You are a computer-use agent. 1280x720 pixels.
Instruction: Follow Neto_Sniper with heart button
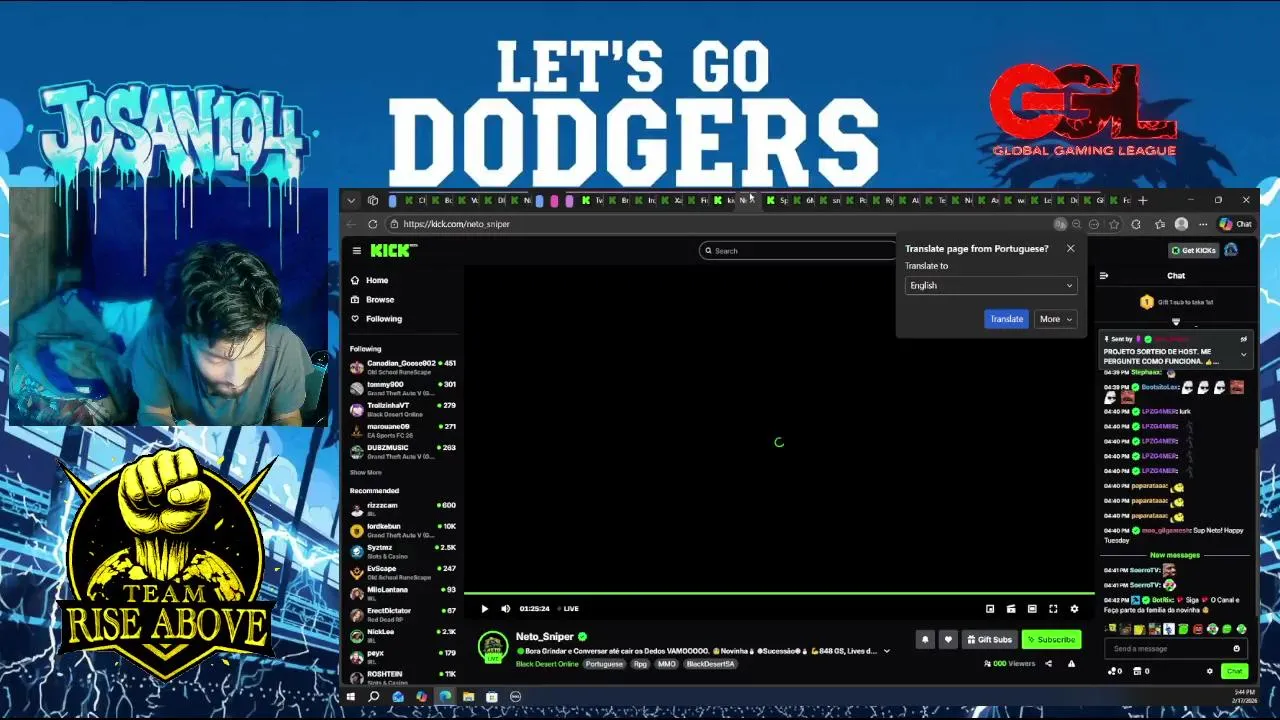pyautogui.click(x=948, y=639)
